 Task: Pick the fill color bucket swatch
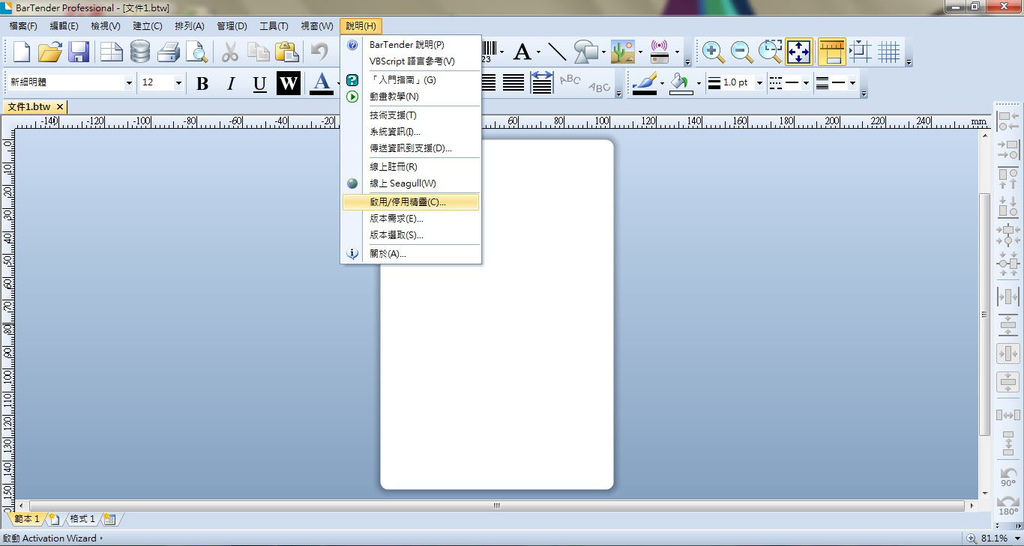point(680,83)
